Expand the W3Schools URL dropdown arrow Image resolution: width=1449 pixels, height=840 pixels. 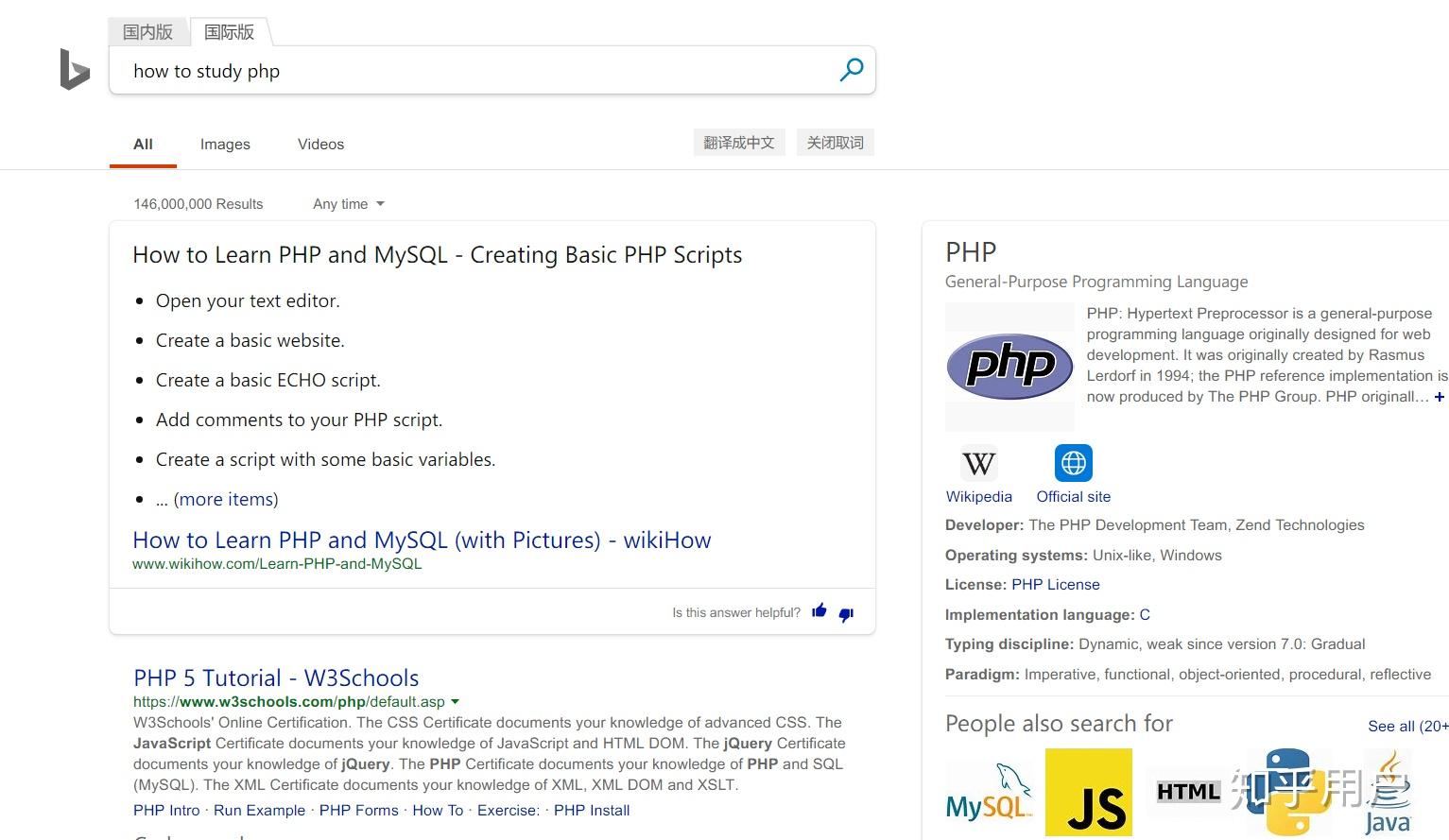[x=456, y=702]
